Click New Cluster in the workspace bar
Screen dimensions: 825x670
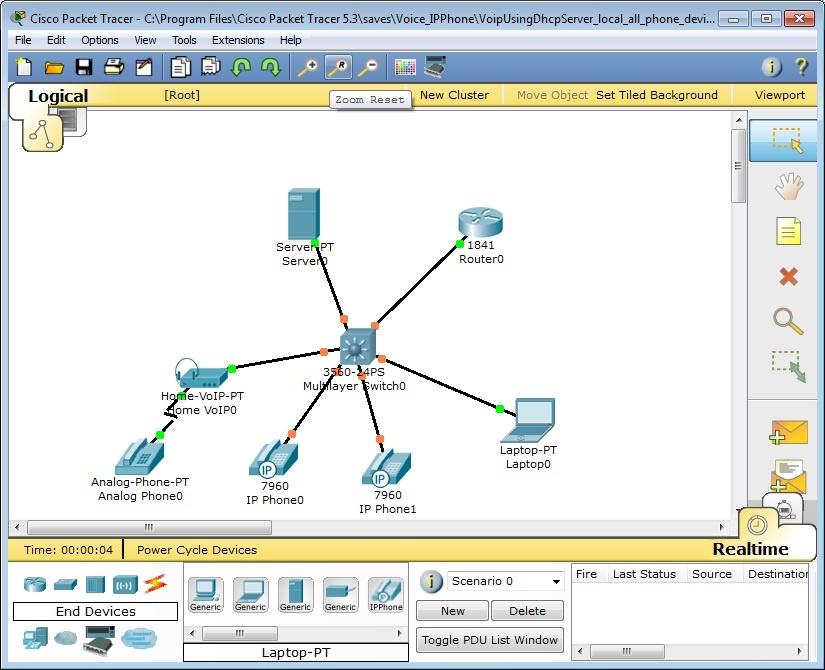455,95
